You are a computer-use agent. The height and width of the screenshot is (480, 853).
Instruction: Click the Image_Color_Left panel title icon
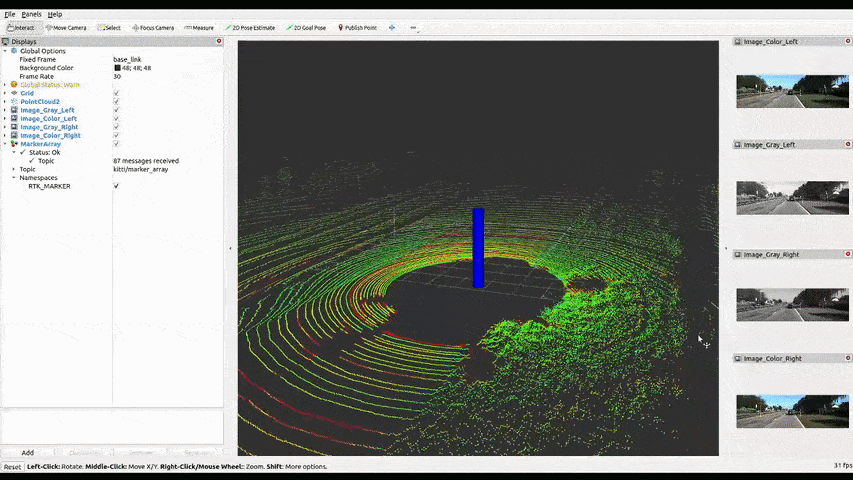(x=738, y=41)
